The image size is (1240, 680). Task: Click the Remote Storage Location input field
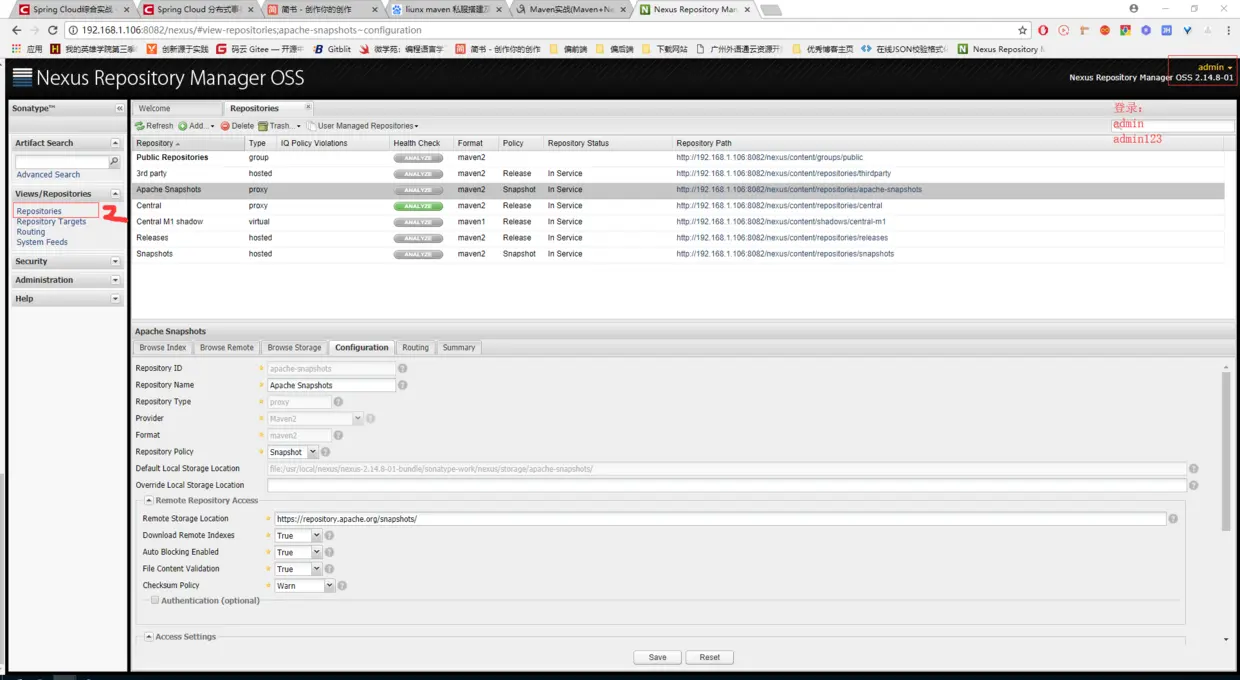tap(720, 519)
